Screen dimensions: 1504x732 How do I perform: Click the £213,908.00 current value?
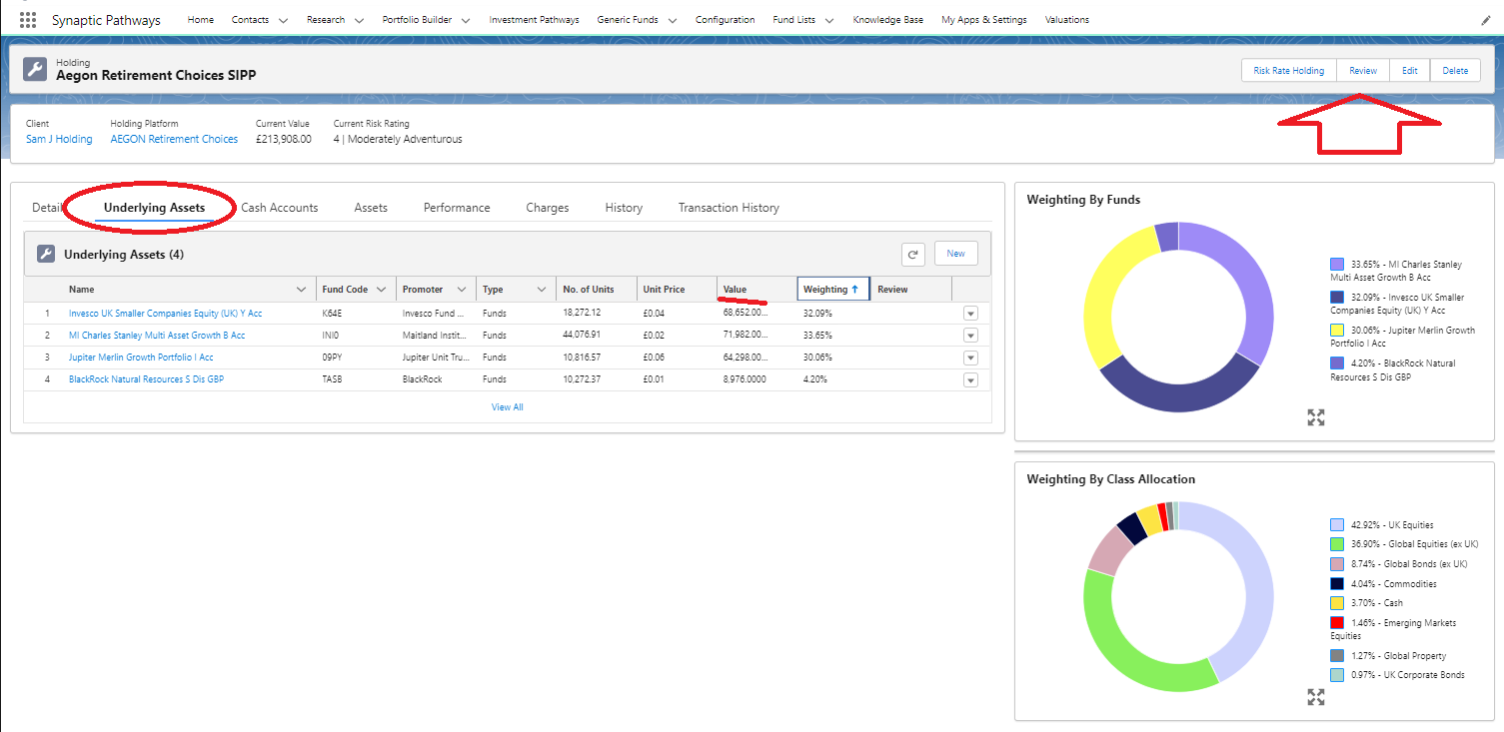284,139
